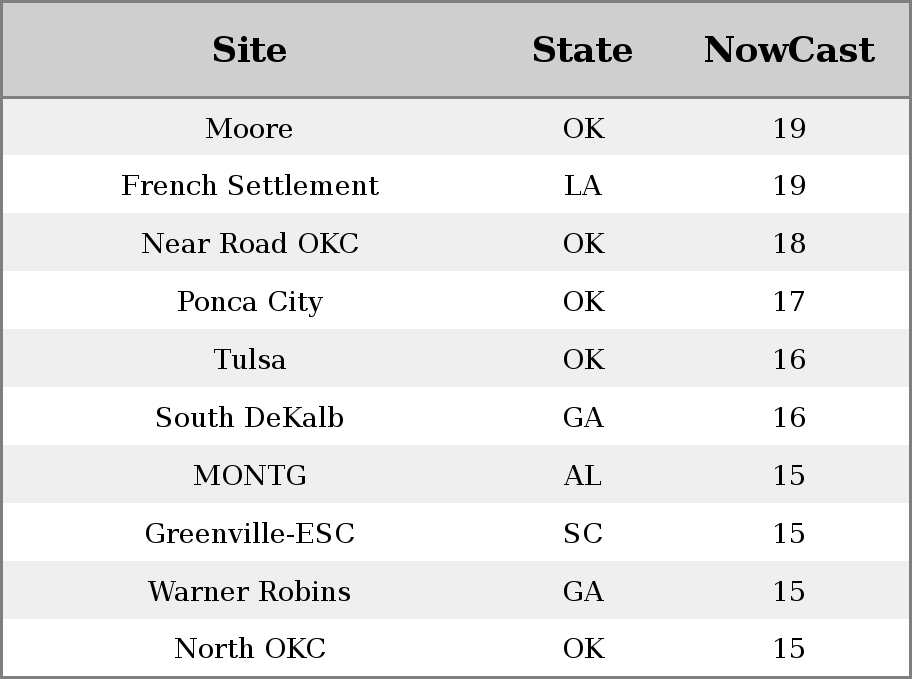This screenshot has width=912, height=679.
Task: Click the Tulsa site name
Action: [250, 359]
